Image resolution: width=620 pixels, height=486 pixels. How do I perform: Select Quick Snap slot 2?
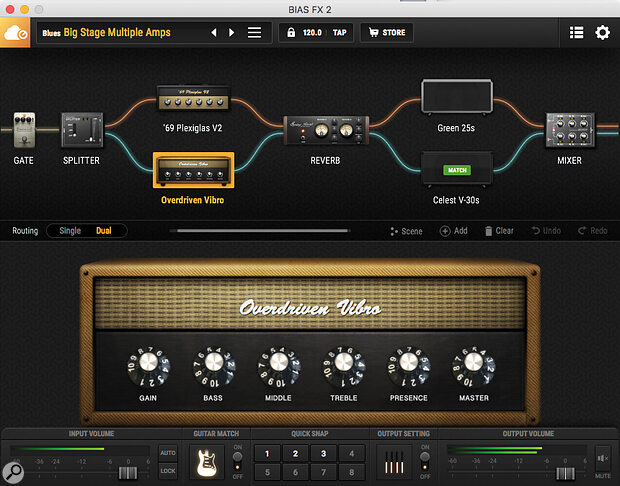(295, 453)
